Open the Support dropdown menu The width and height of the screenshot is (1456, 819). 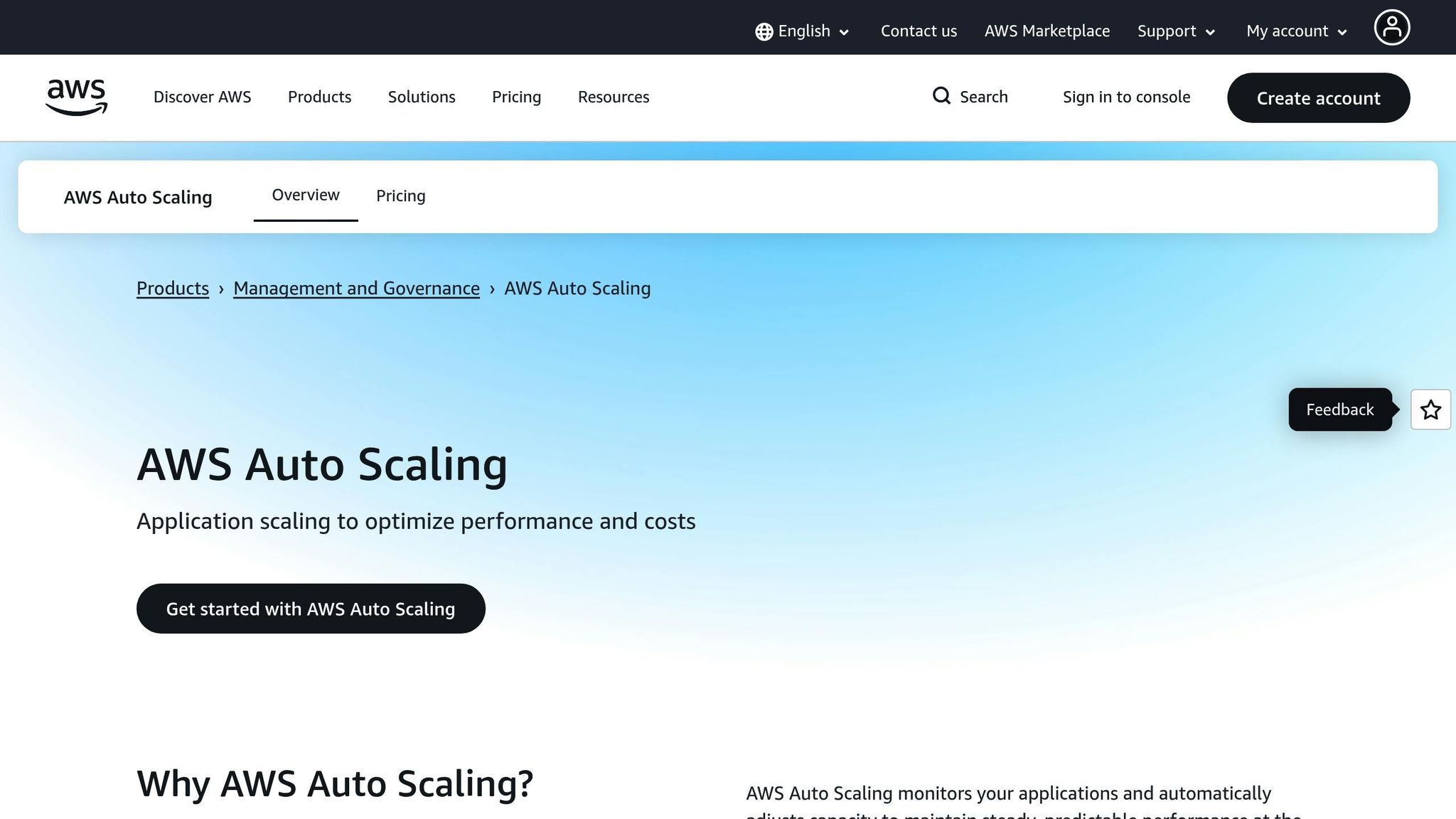click(1174, 31)
